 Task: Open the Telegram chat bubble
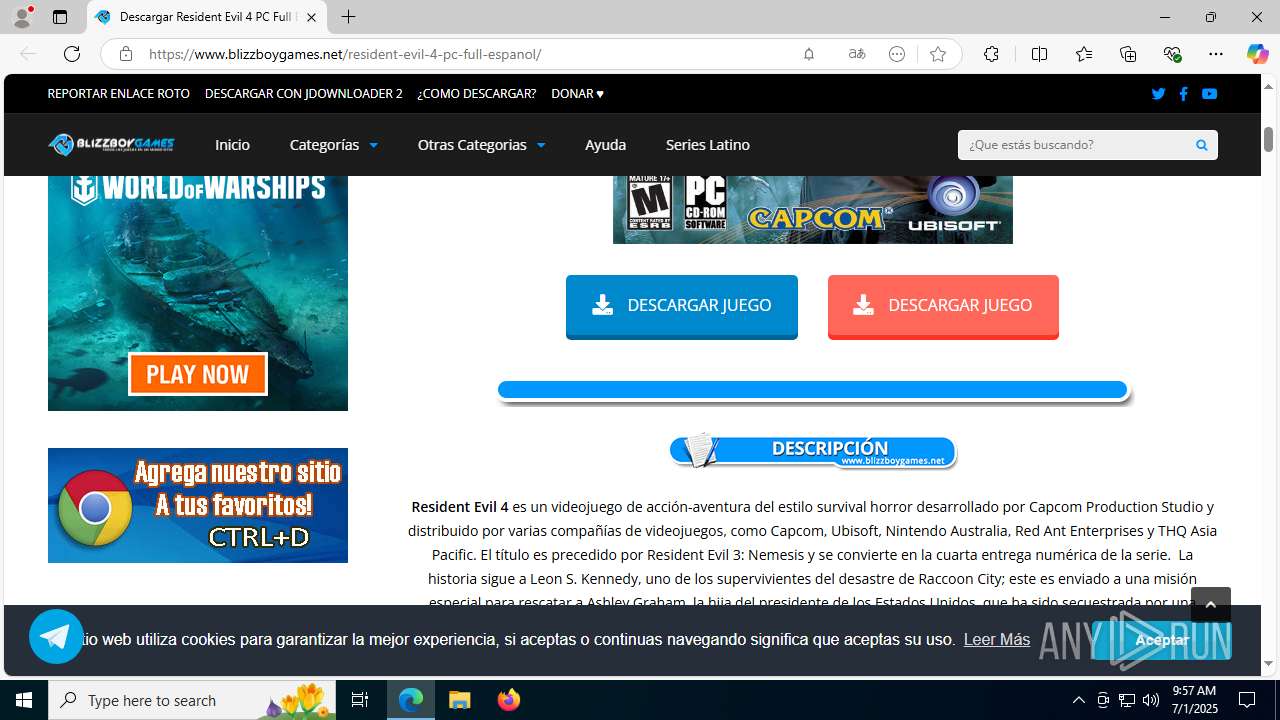point(56,636)
